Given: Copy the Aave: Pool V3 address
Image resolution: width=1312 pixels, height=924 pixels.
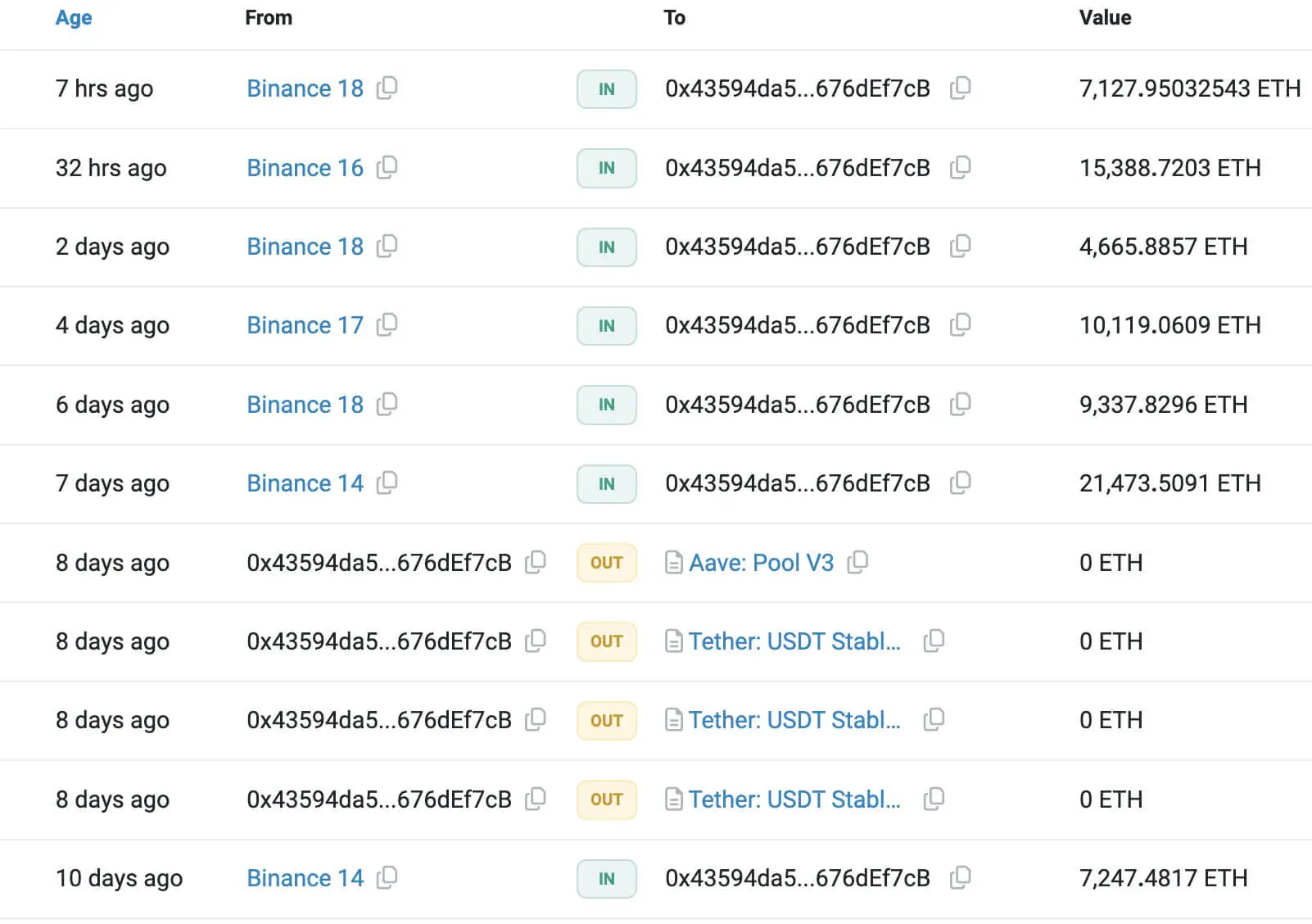Looking at the screenshot, I should pyautogui.click(x=857, y=563).
